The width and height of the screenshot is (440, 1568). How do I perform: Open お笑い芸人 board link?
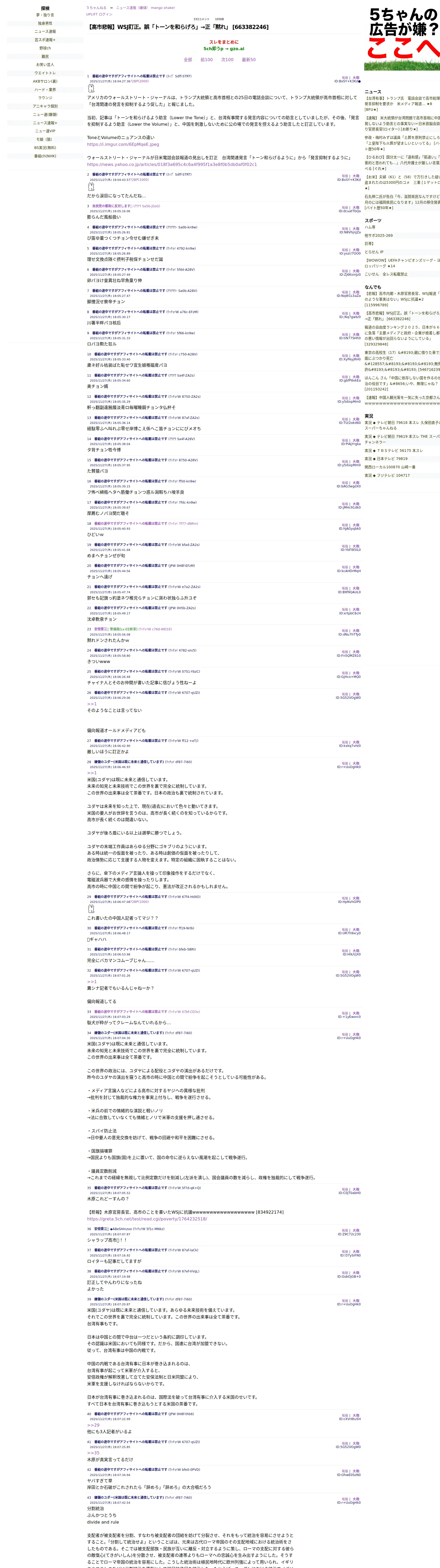[45, 65]
